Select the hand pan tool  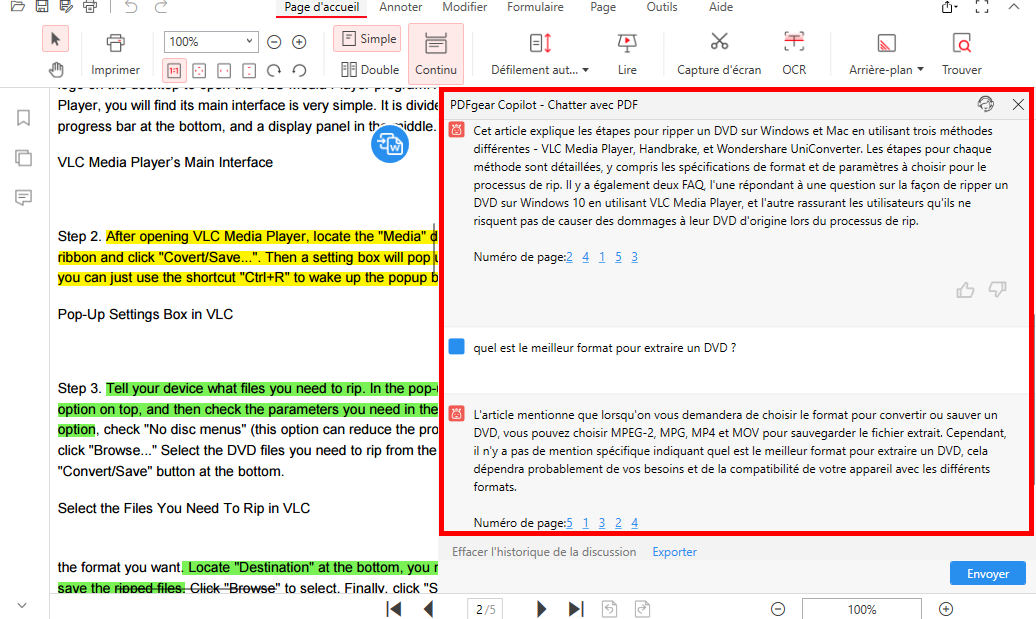(x=56, y=70)
